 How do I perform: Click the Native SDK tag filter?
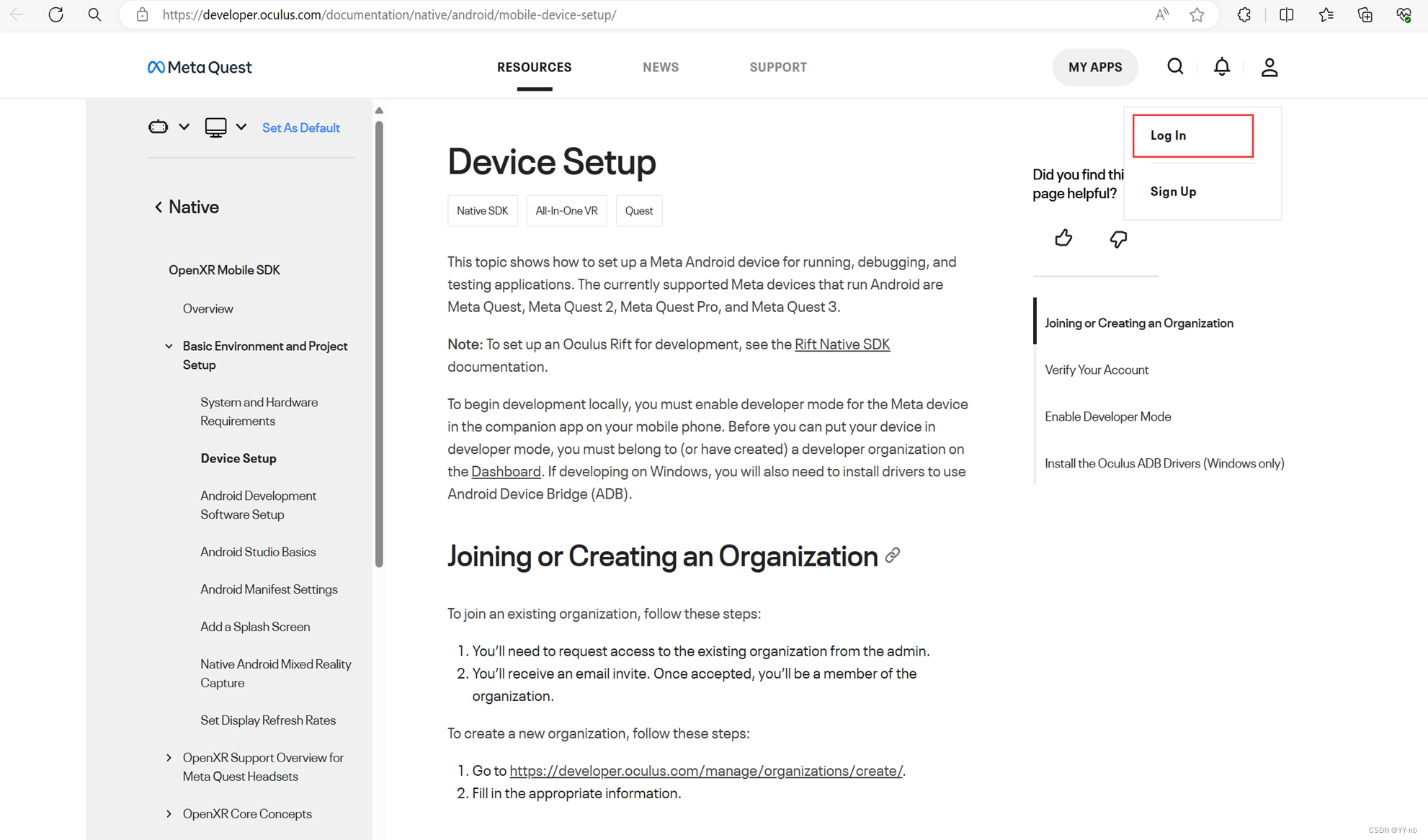coord(482,211)
